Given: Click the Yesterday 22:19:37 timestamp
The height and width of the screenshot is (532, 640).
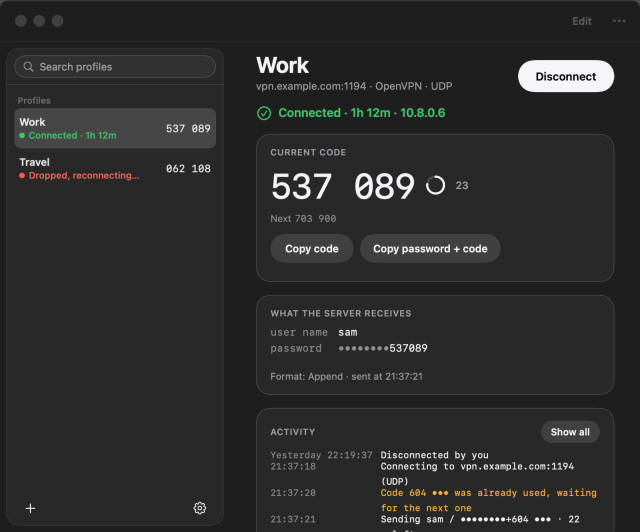Looking at the screenshot, I should click(x=321, y=455).
